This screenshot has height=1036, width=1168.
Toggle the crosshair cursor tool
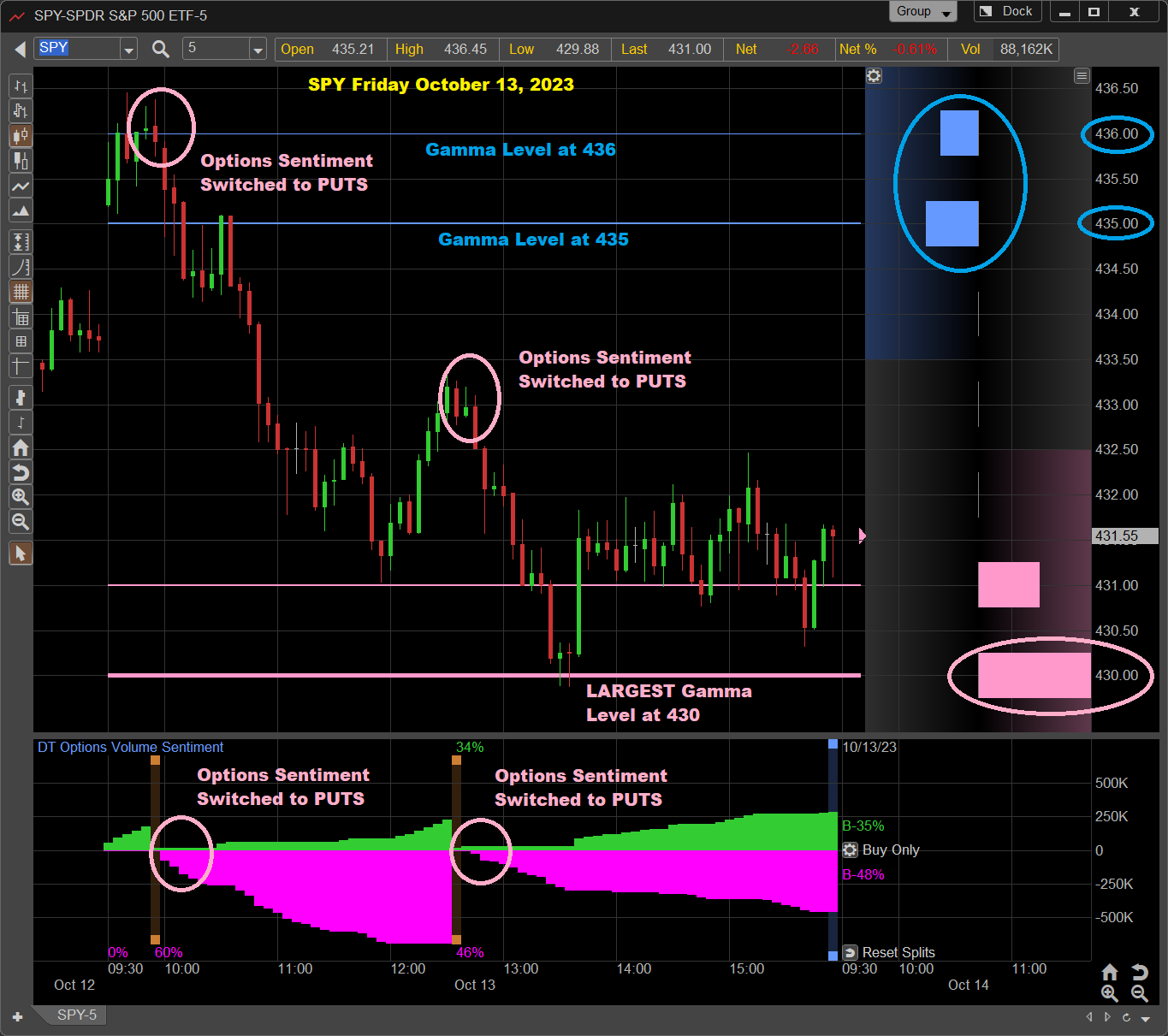point(21,366)
